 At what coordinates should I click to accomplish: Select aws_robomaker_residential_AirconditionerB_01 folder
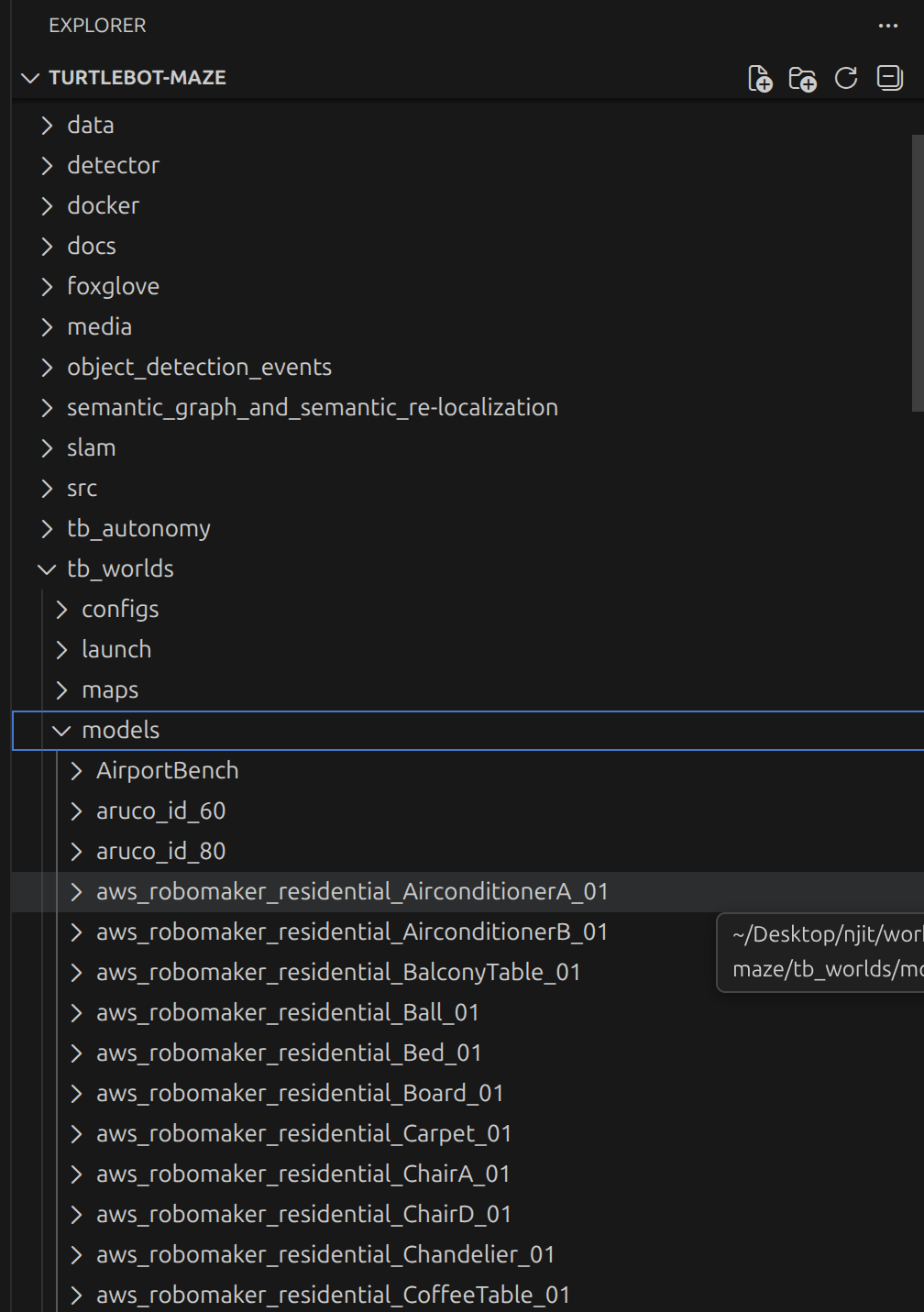(352, 932)
